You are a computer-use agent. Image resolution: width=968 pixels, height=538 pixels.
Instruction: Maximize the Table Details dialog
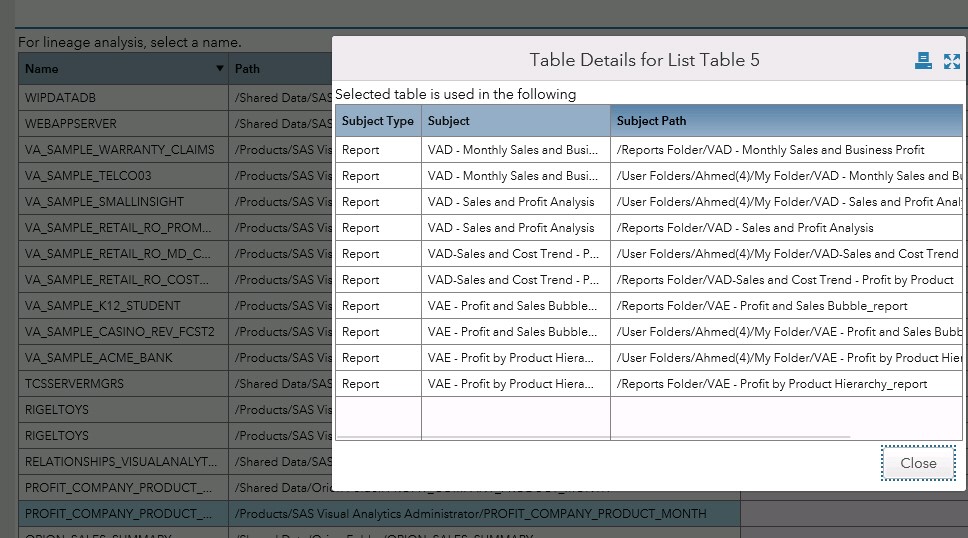click(x=951, y=61)
